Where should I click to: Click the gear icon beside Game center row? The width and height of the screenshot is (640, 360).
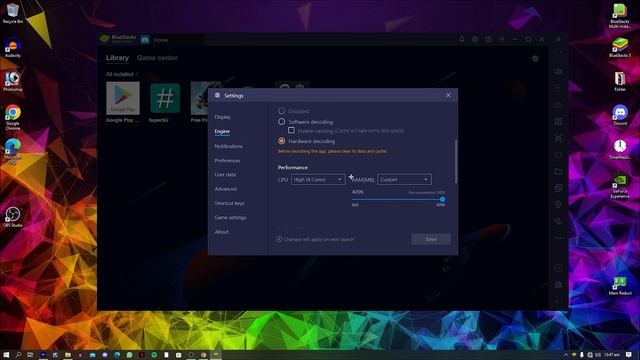pos(535,59)
